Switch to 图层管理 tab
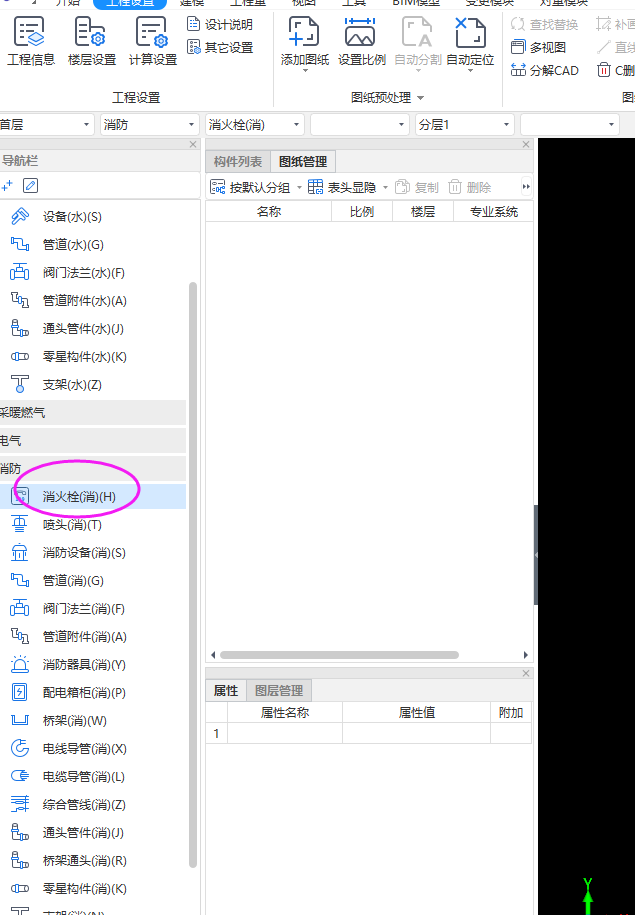 (x=279, y=691)
